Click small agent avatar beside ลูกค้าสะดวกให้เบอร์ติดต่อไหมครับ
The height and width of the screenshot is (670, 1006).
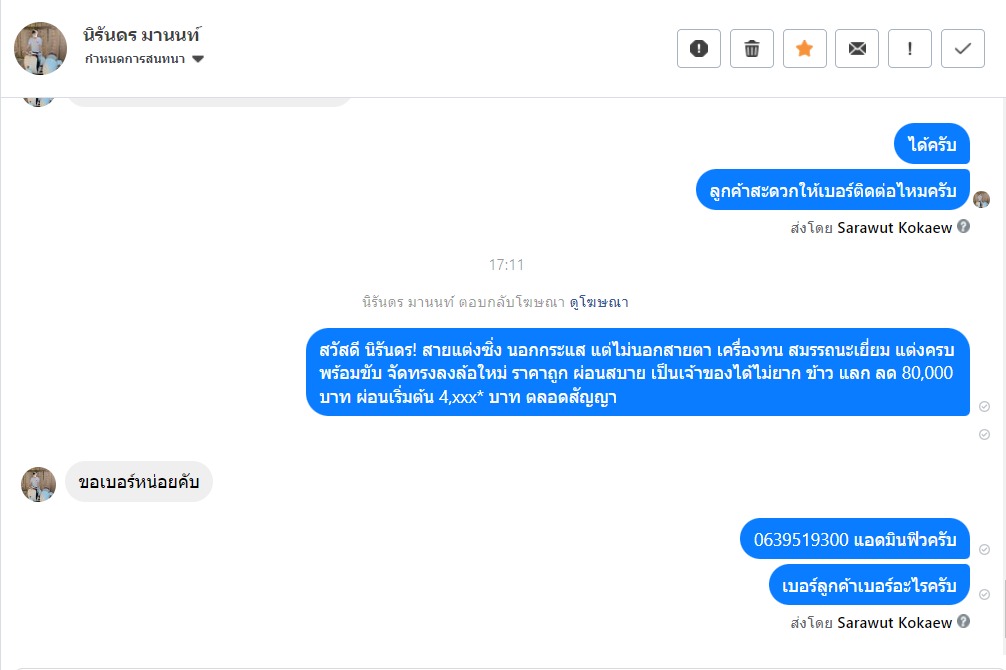(981, 200)
